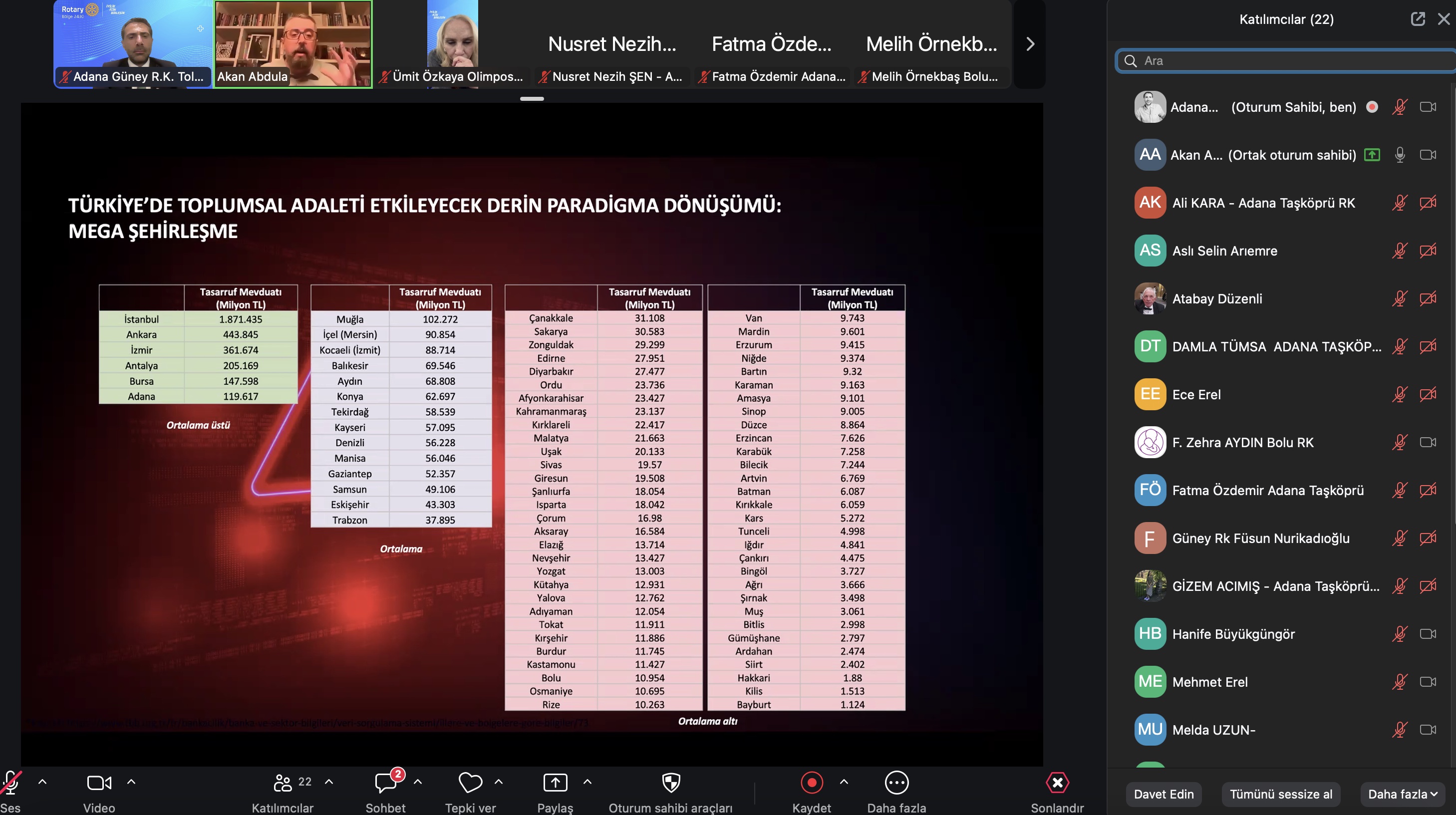Pop out the Katılımcılar panel
This screenshot has width=1456, height=815.
click(x=1418, y=19)
